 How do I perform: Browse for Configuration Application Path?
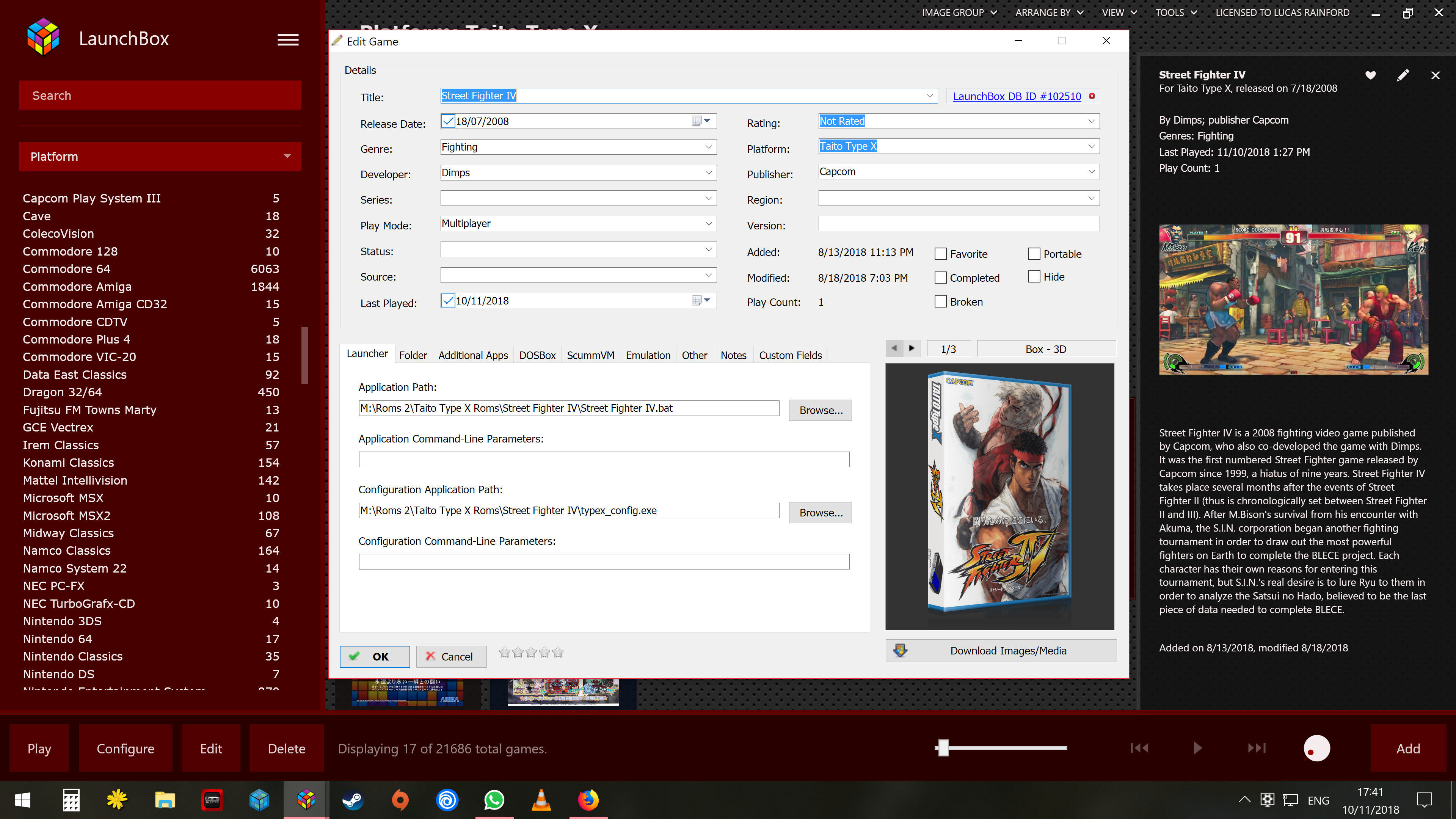coord(820,512)
